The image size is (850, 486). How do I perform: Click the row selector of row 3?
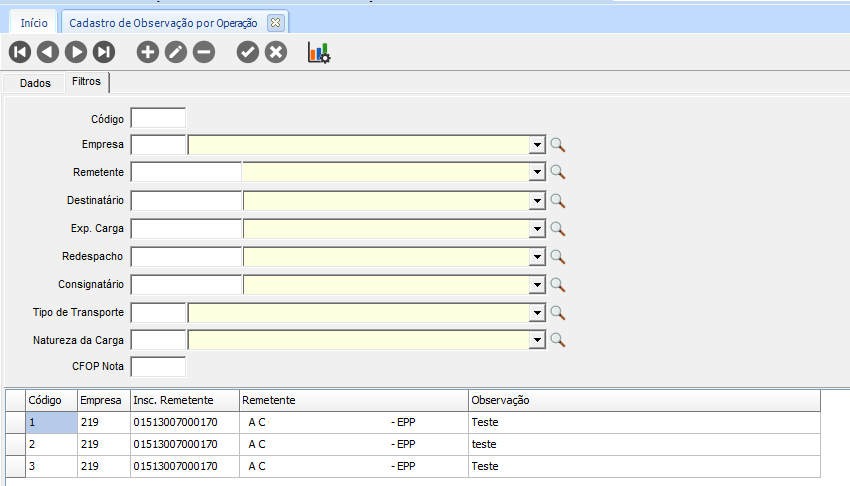pyautogui.click(x=15, y=466)
